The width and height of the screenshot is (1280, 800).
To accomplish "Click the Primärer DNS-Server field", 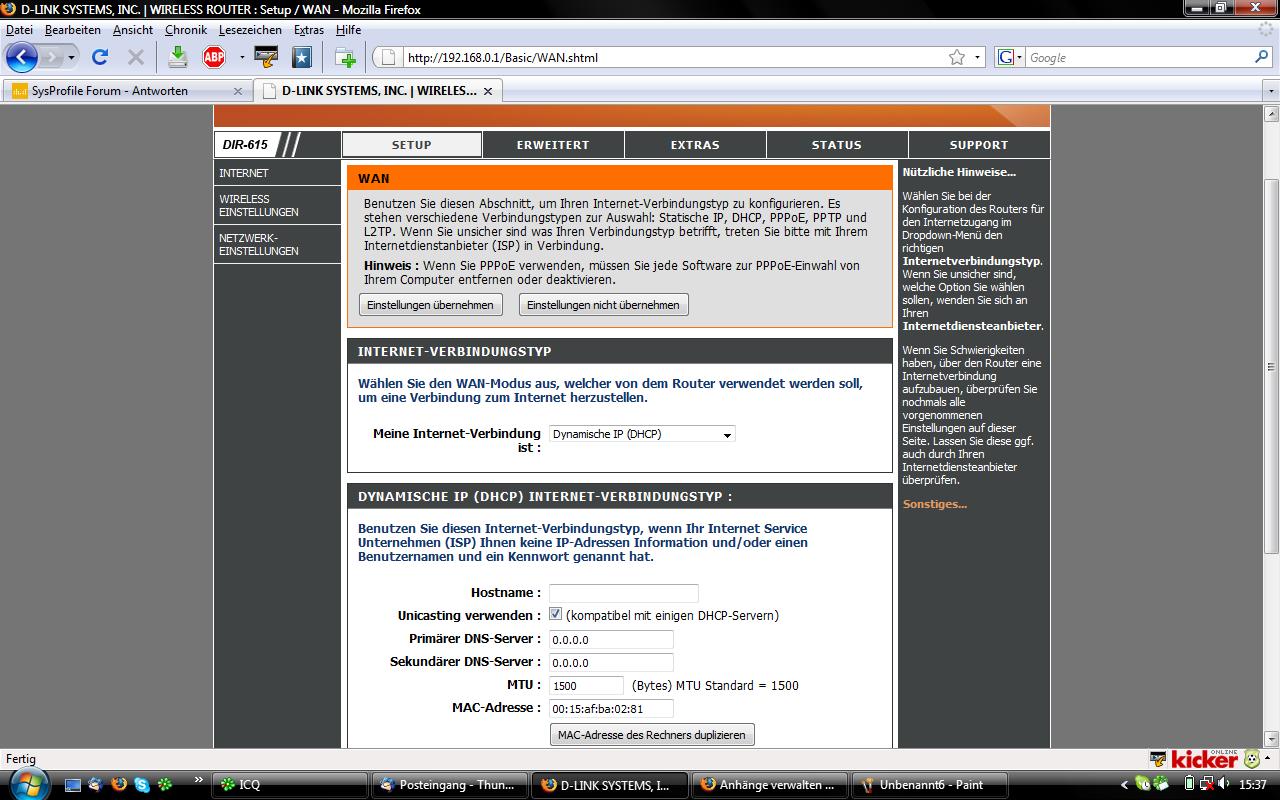I will (x=611, y=639).
